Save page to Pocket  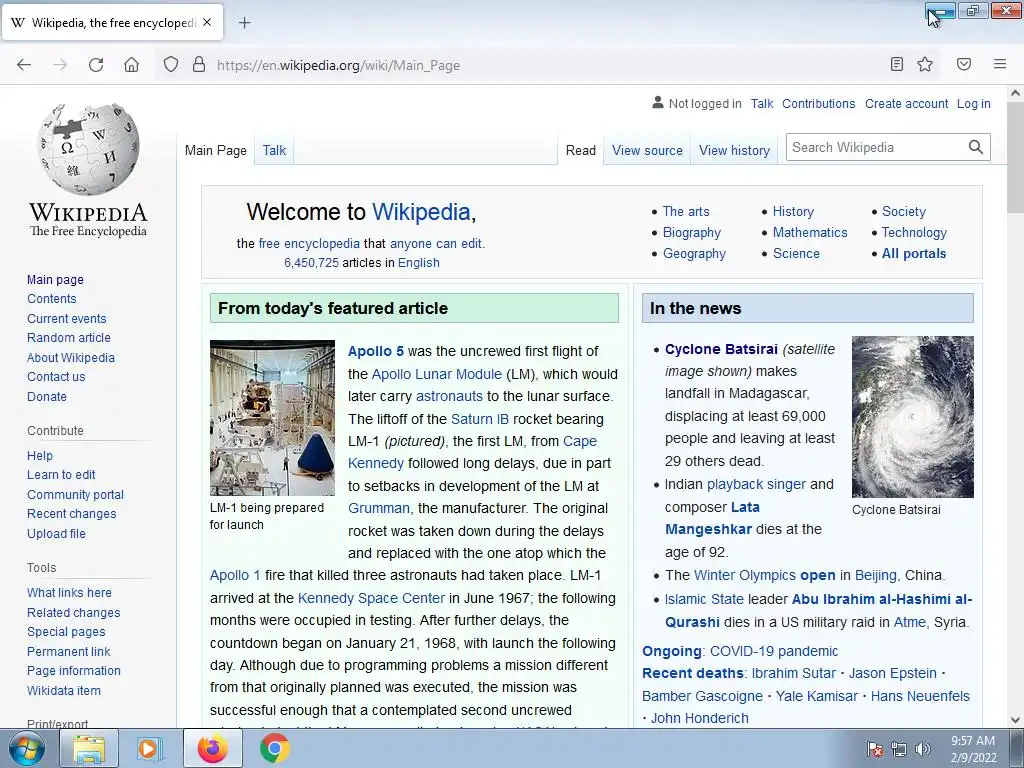click(x=964, y=64)
